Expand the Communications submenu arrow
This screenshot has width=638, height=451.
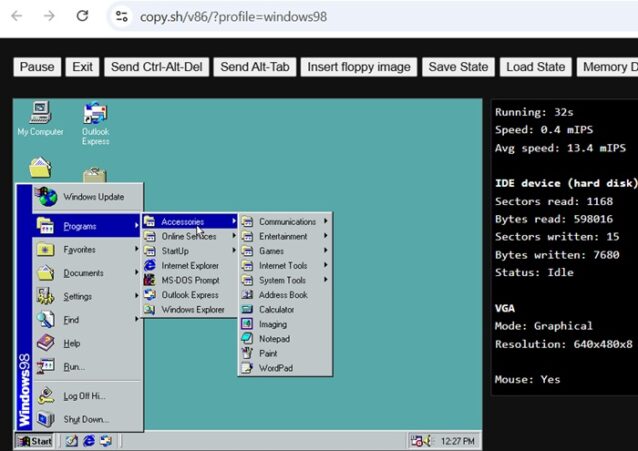pyautogui.click(x=326, y=221)
